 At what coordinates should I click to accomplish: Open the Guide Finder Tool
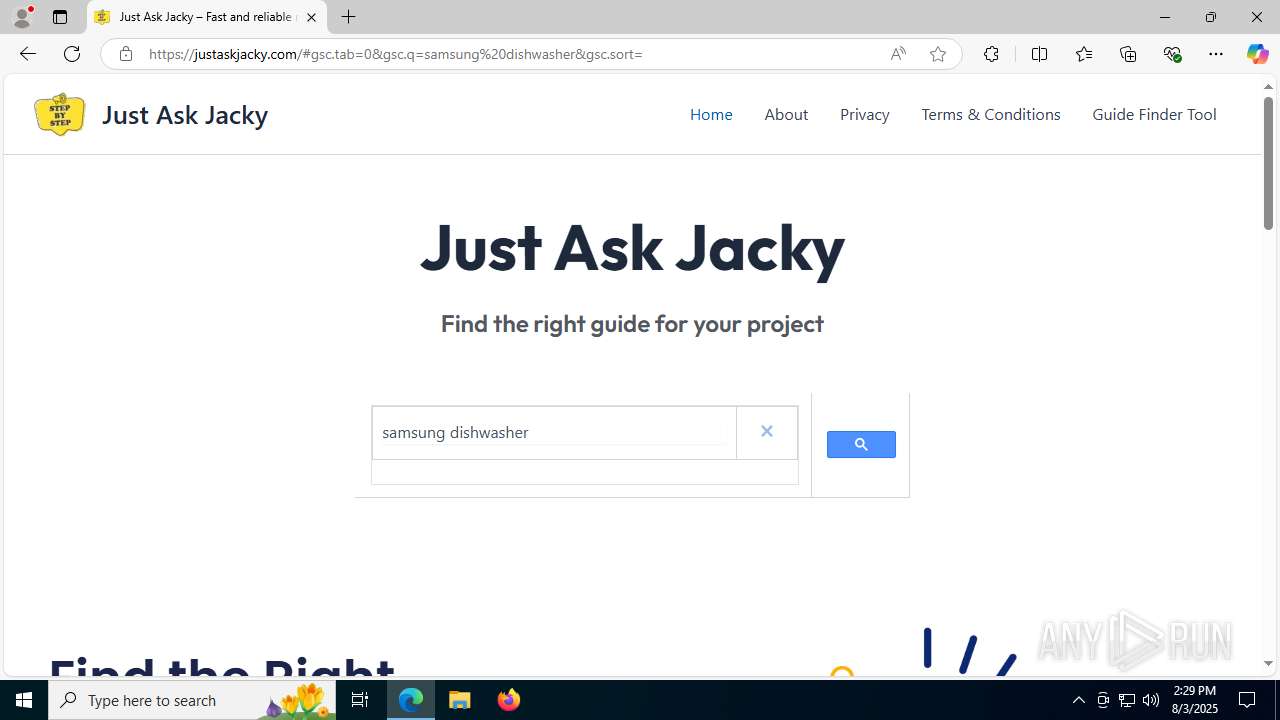pos(1154,114)
